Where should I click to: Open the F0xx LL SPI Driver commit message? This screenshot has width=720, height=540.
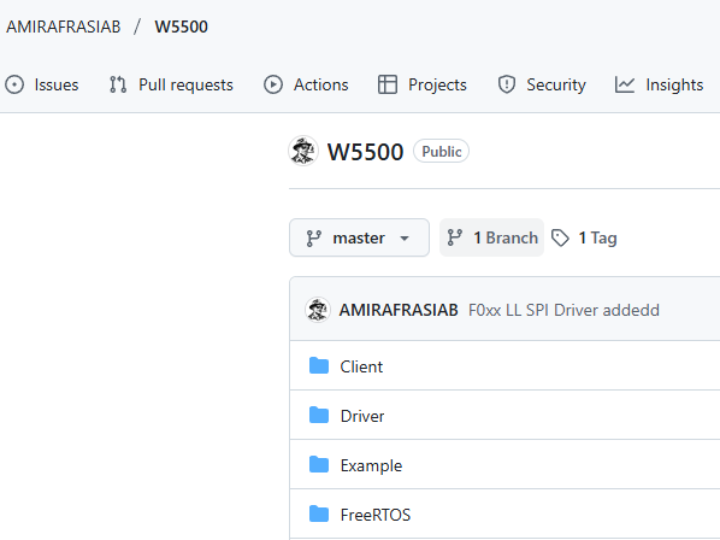click(564, 310)
